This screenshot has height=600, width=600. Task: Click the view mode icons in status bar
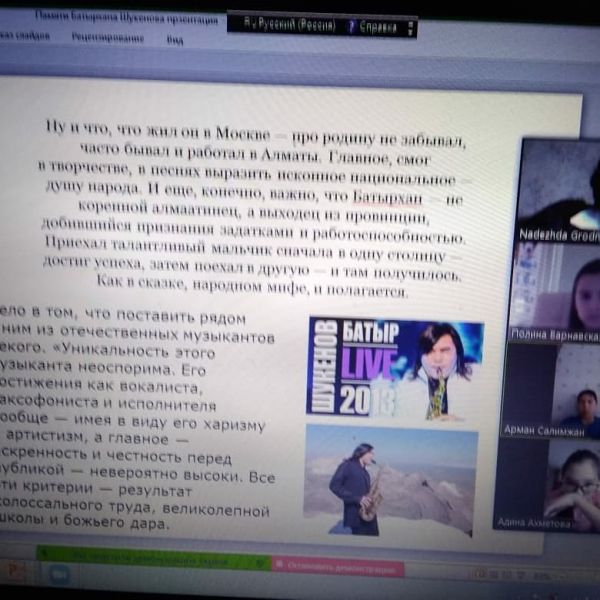pos(493,573)
